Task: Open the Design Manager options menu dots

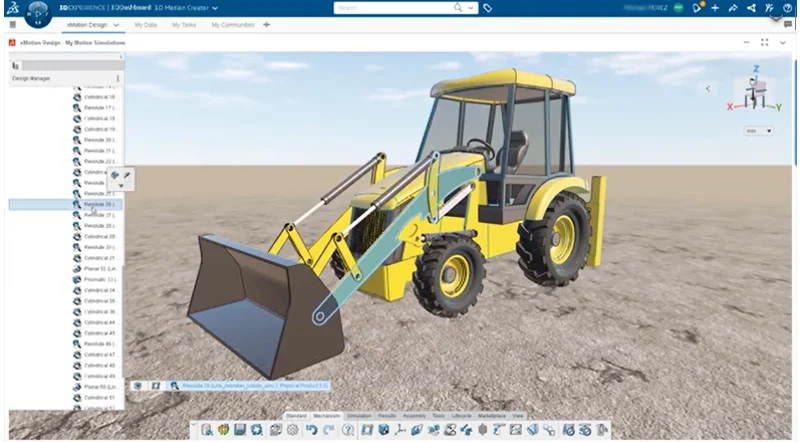Action: click(x=118, y=77)
